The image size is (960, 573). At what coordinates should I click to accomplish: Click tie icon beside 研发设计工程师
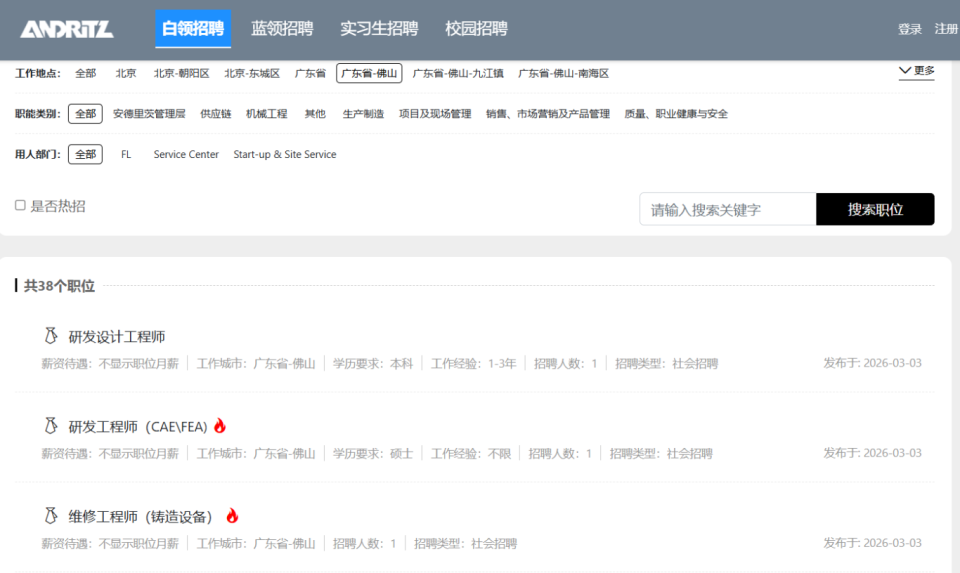tap(51, 335)
